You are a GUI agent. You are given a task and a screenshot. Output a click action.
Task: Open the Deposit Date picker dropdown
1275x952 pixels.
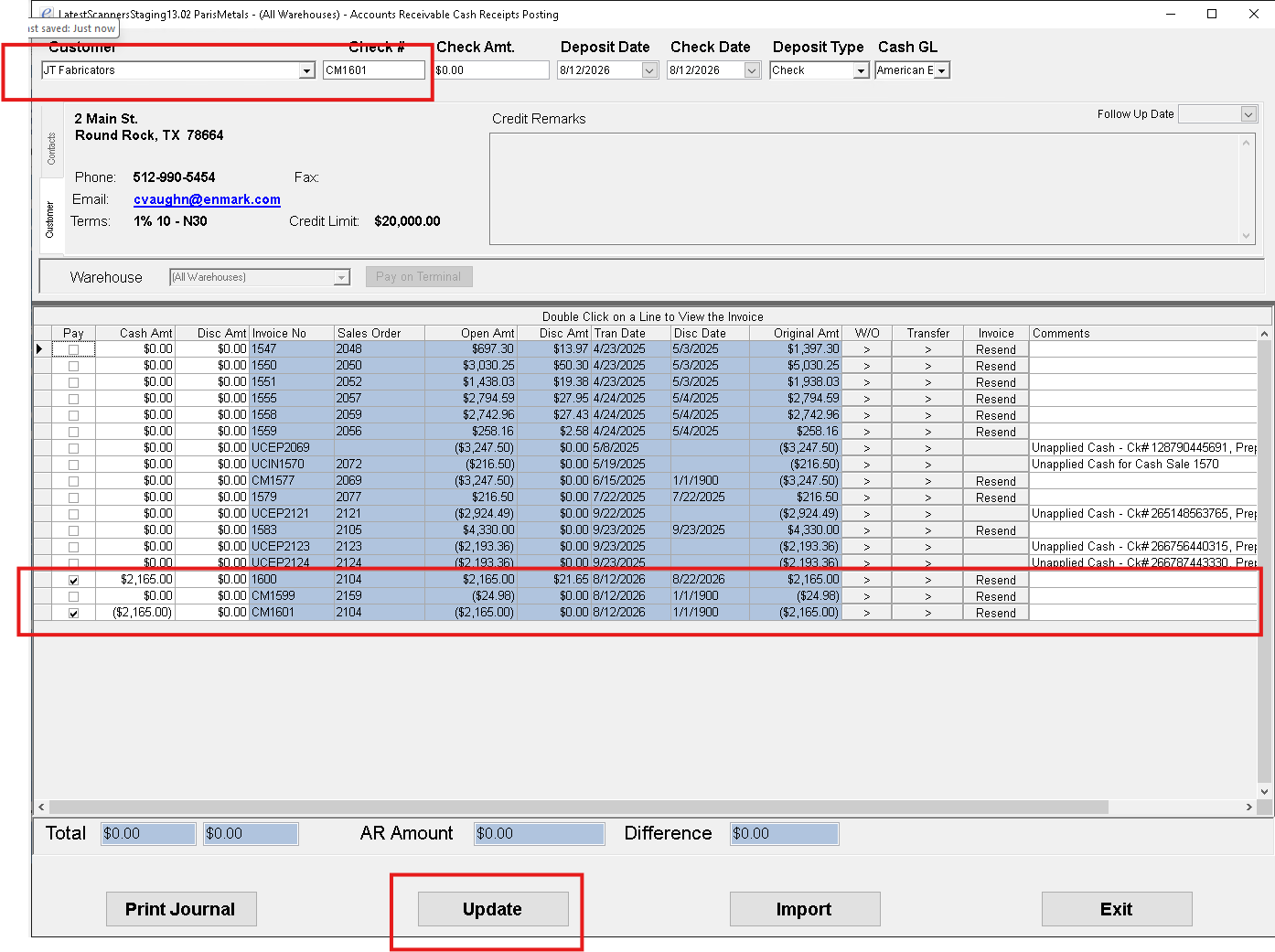[649, 70]
